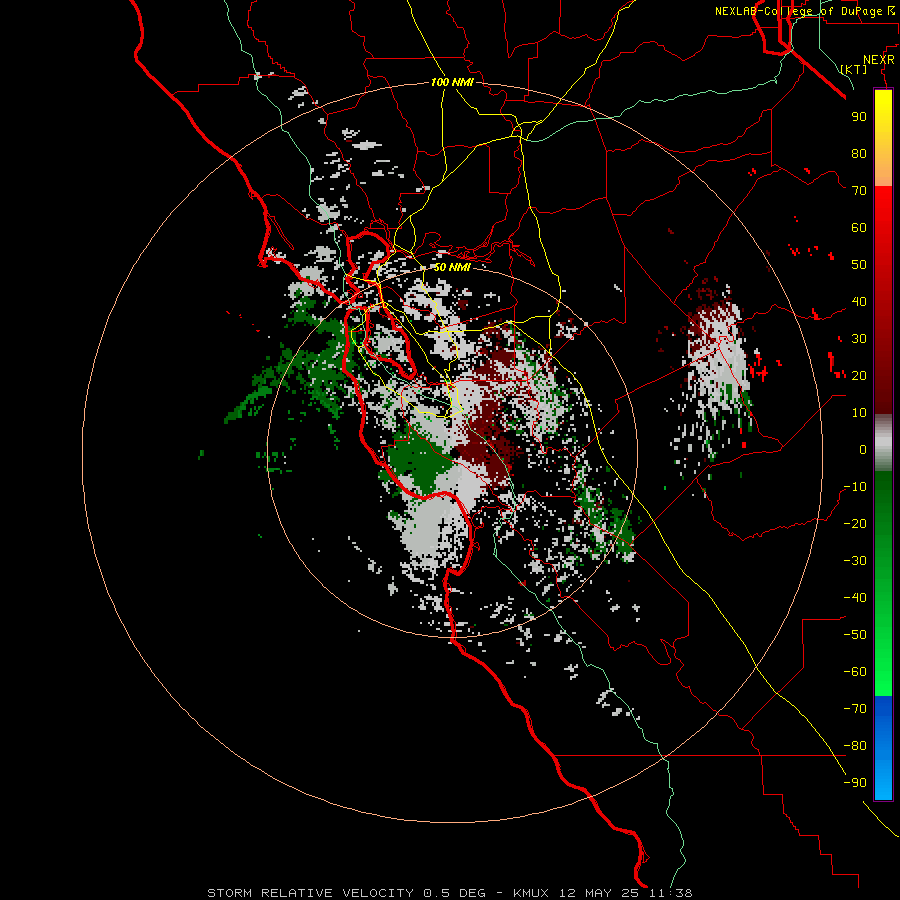
Task: Pick the bright green band near -60
Action: (x=883, y=672)
